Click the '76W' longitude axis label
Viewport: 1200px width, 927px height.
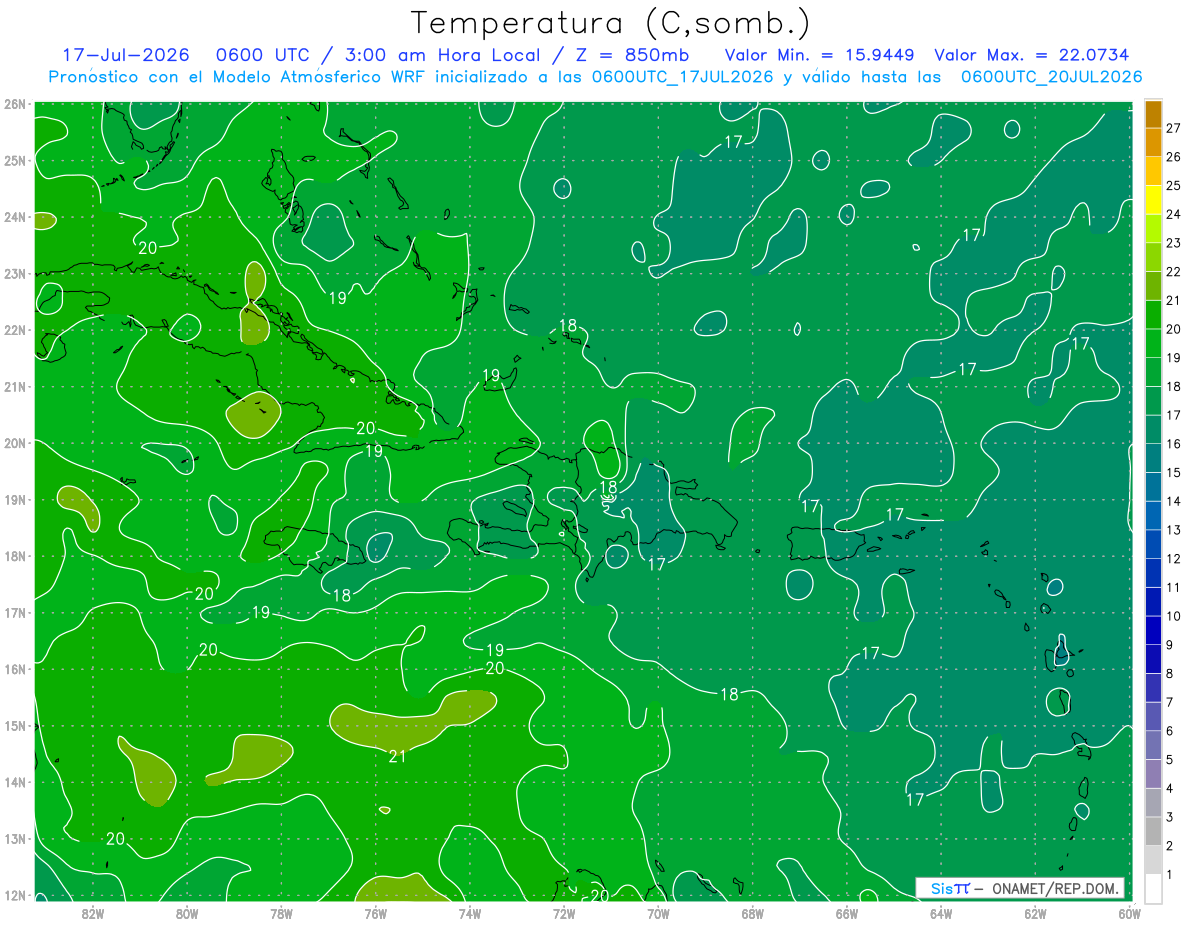click(x=376, y=913)
